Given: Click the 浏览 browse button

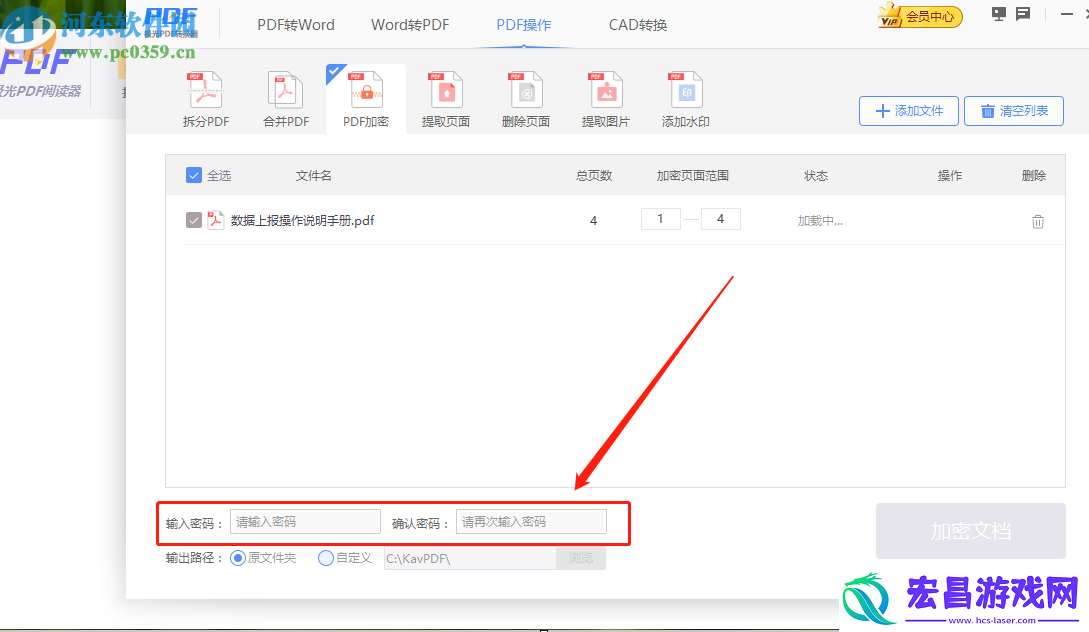Looking at the screenshot, I should (581, 558).
